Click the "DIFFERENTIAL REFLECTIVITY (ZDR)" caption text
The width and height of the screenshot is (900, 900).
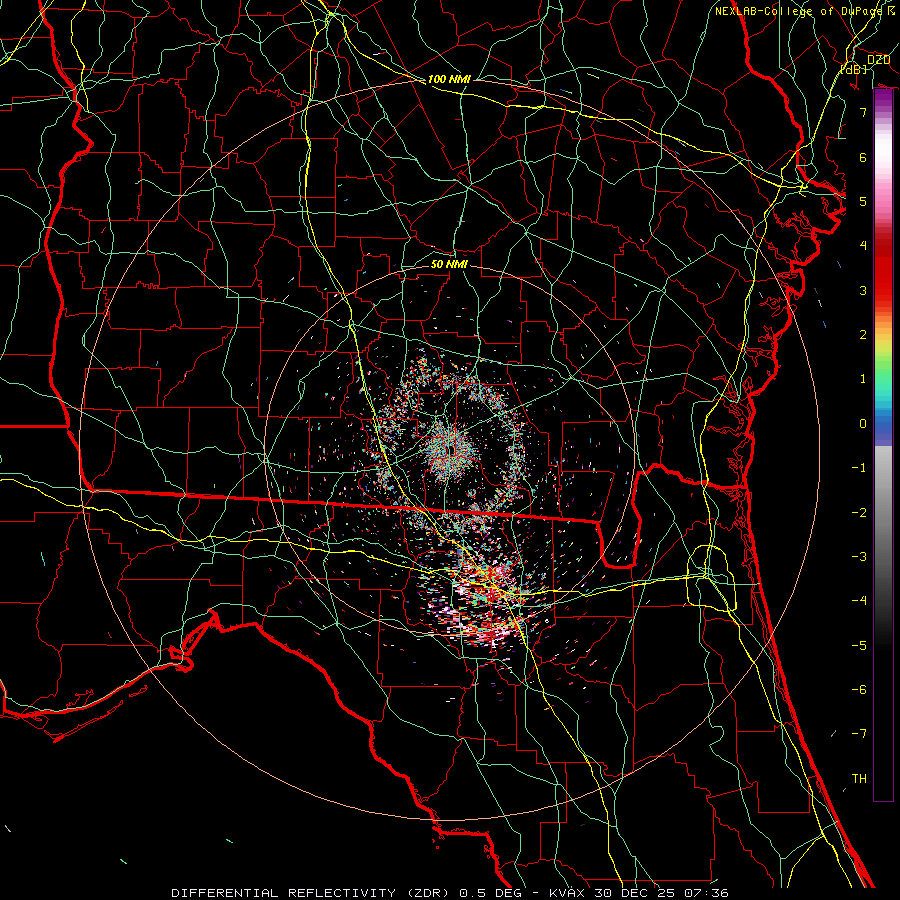click(312, 893)
